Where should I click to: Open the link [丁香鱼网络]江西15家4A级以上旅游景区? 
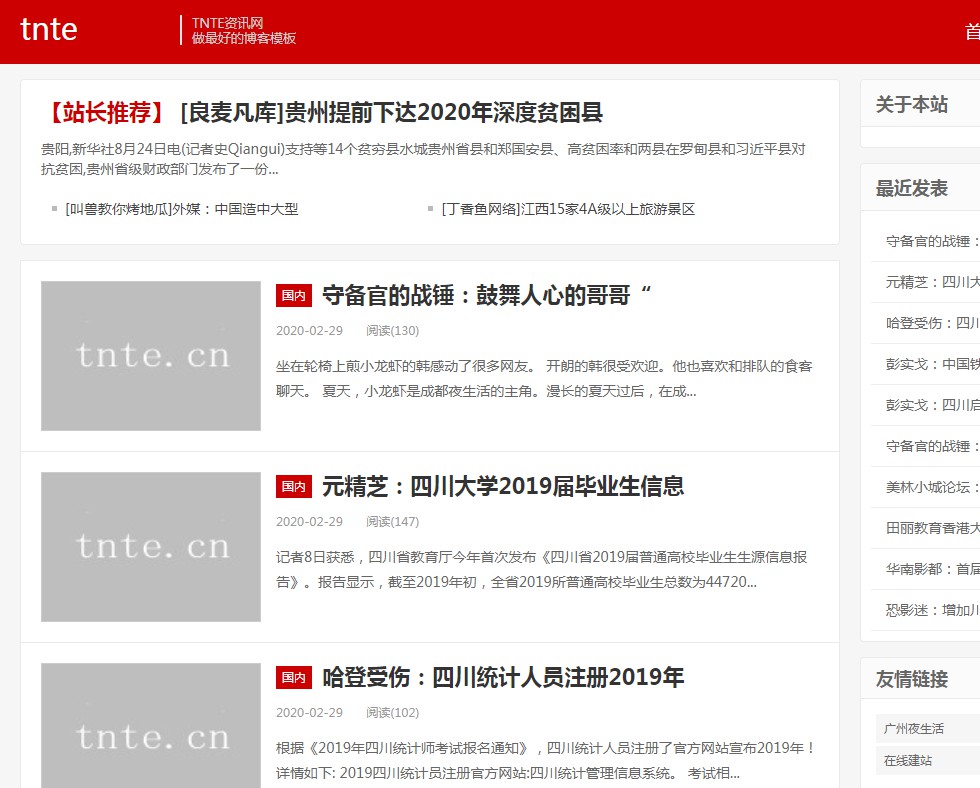coord(568,209)
